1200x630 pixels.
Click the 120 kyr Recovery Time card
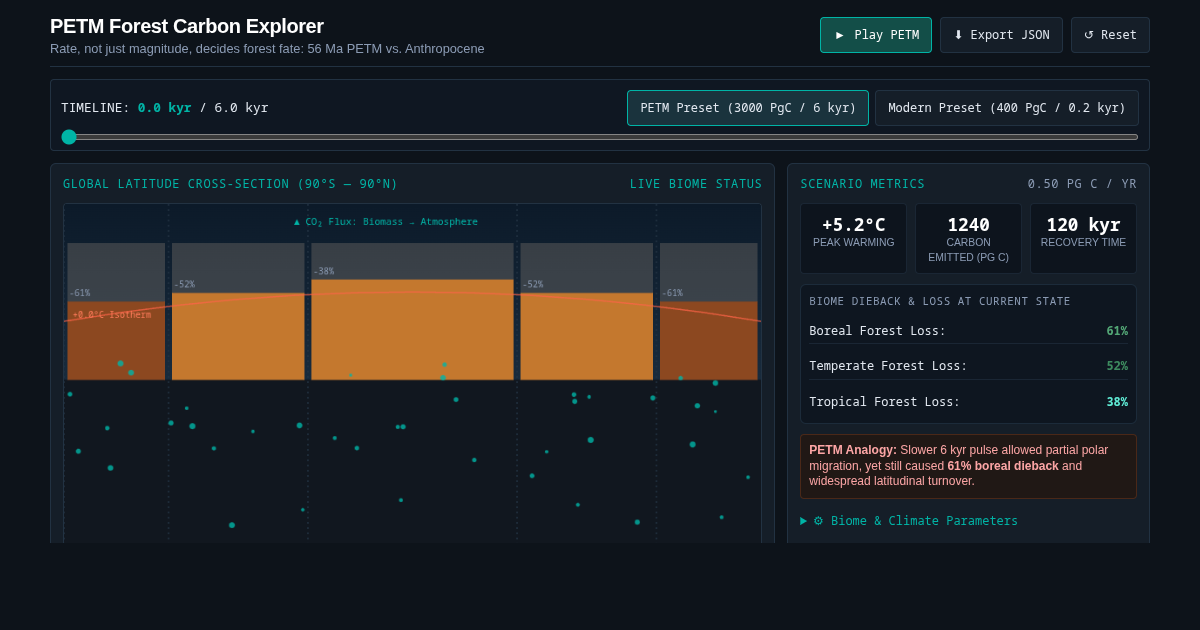[x=1083, y=239]
